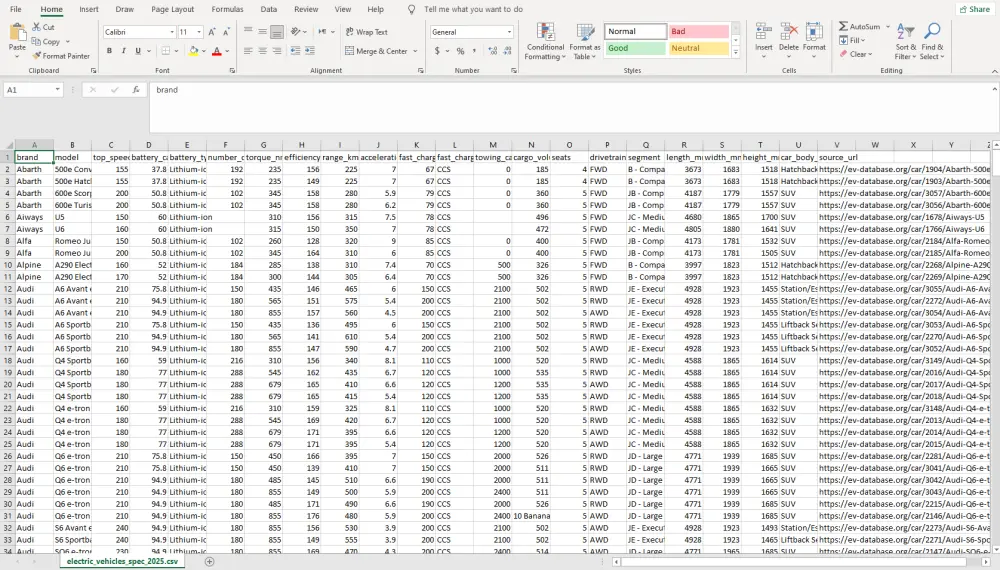Select the column A header
This screenshot has height=570, width=1000.
[34, 145]
